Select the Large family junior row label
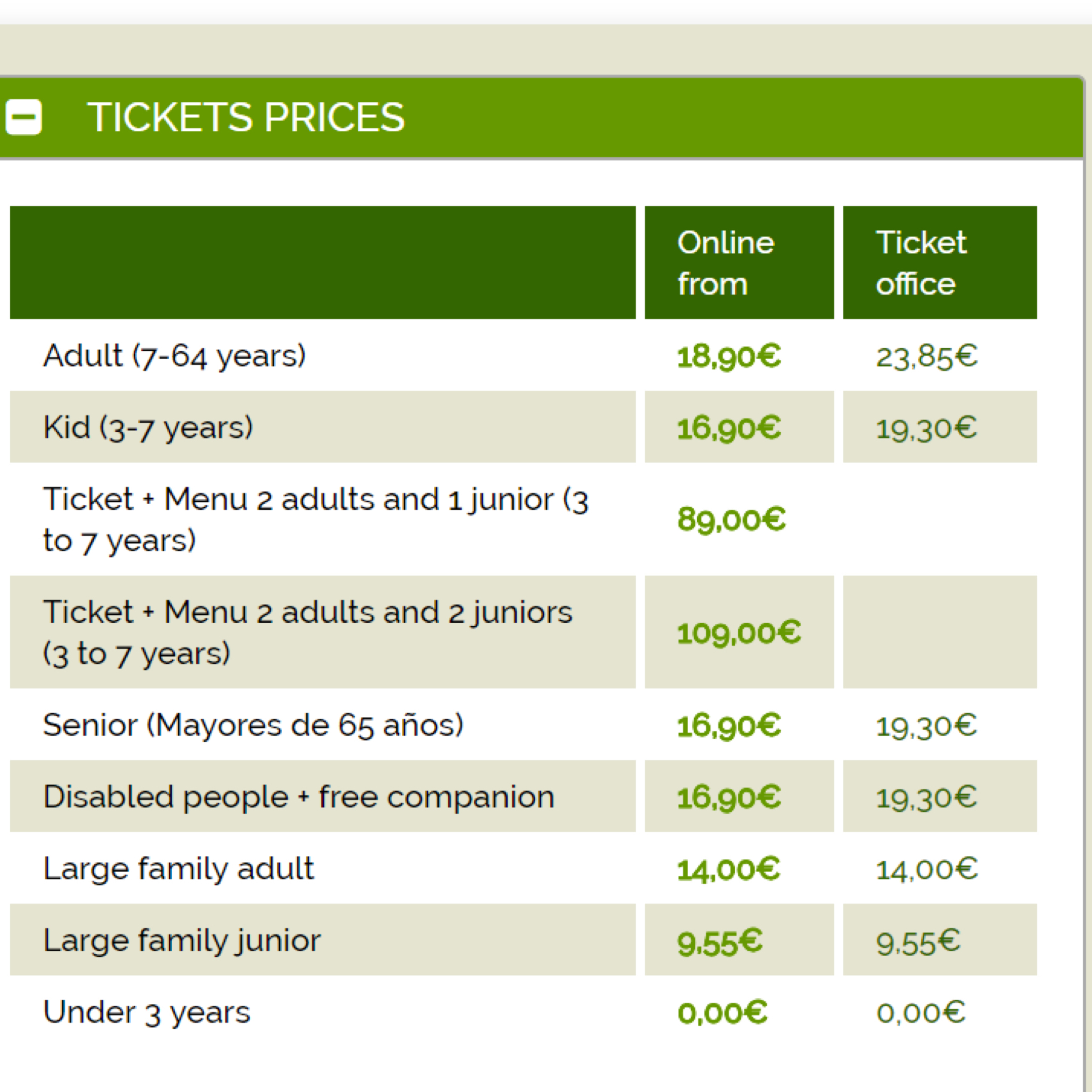This screenshot has height=1092, width=1092. (182, 939)
